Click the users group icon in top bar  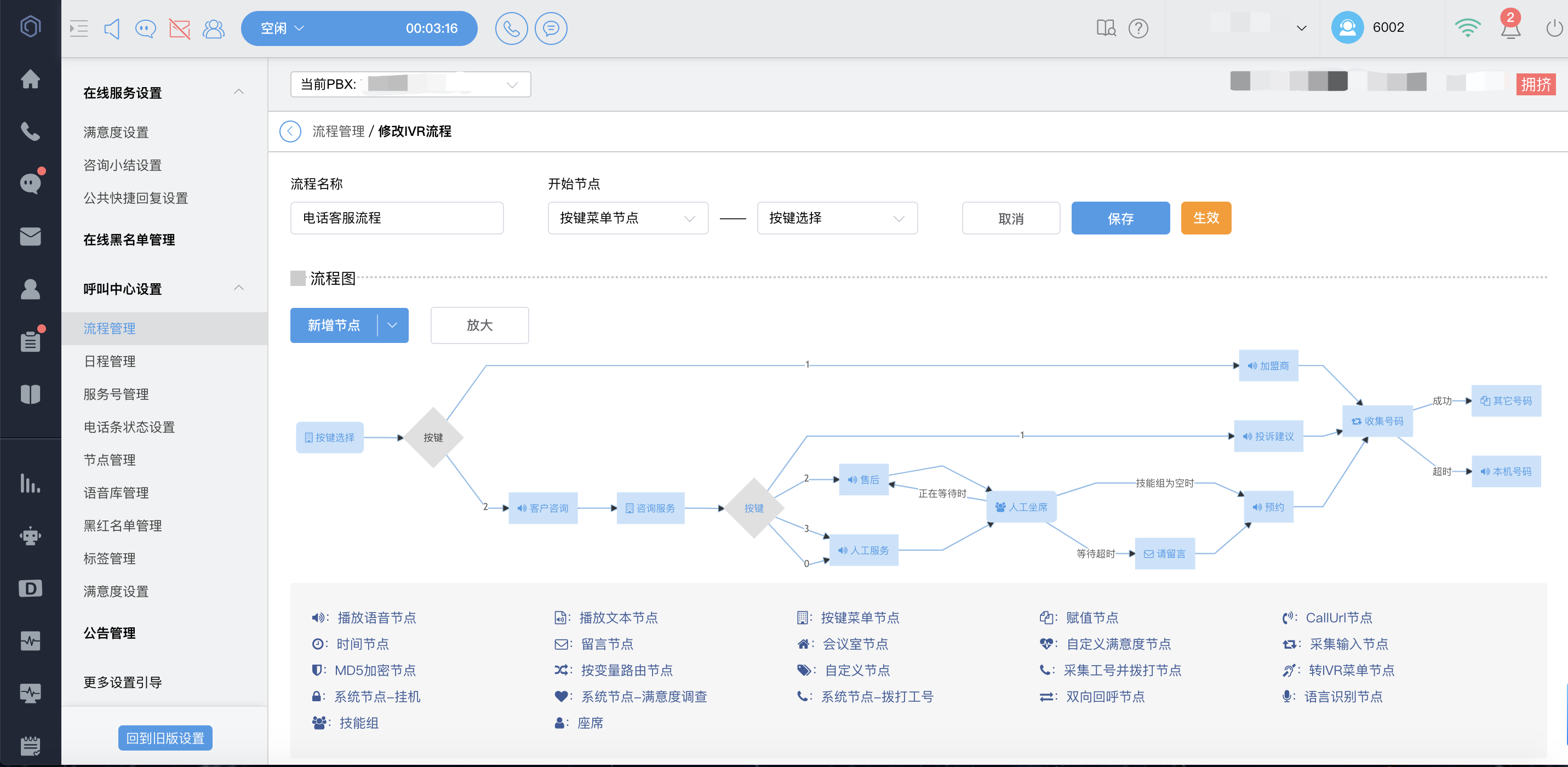coord(214,28)
